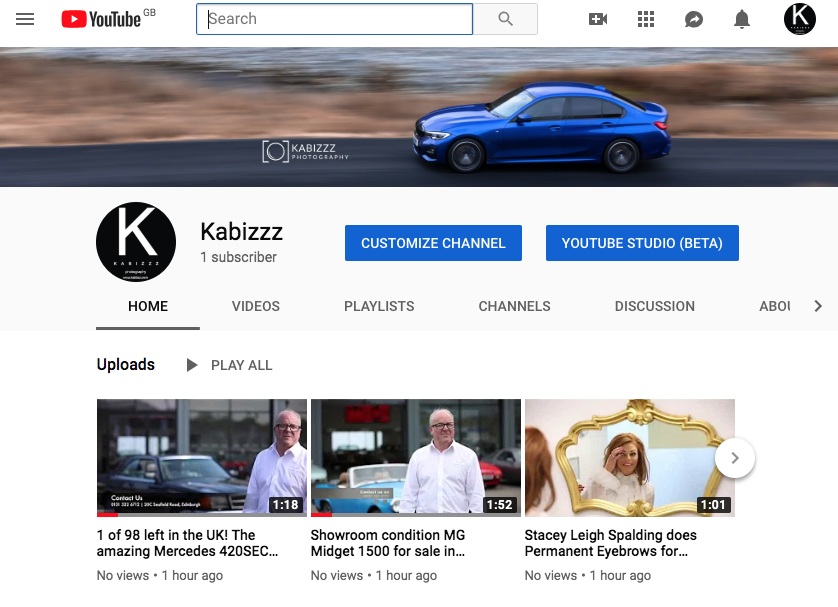Click the Uploads section heading

126,364
